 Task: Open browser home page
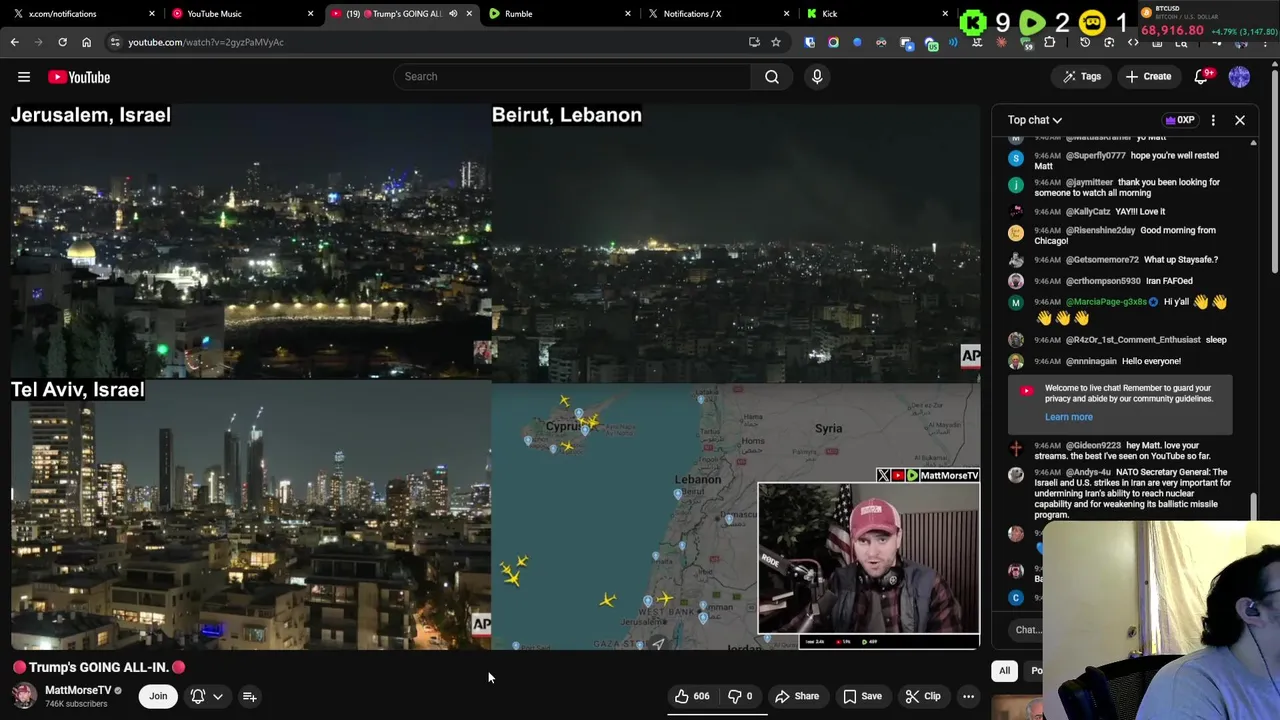tap(86, 42)
